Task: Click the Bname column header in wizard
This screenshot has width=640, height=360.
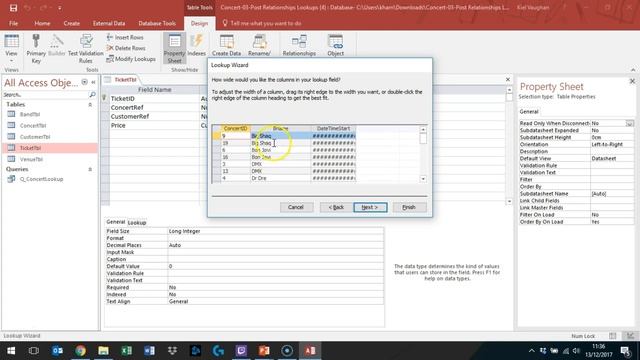Action: (280, 129)
